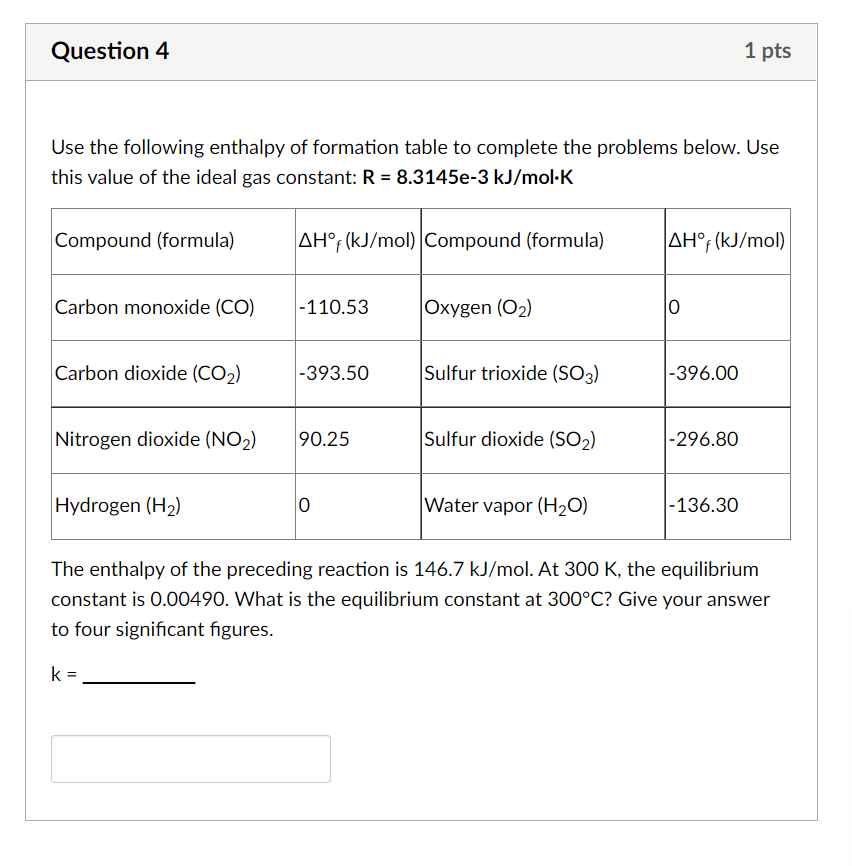Select the ΔH°f (kJ/mol) column header
Screen dimensions: 852x866
[x=355, y=240]
